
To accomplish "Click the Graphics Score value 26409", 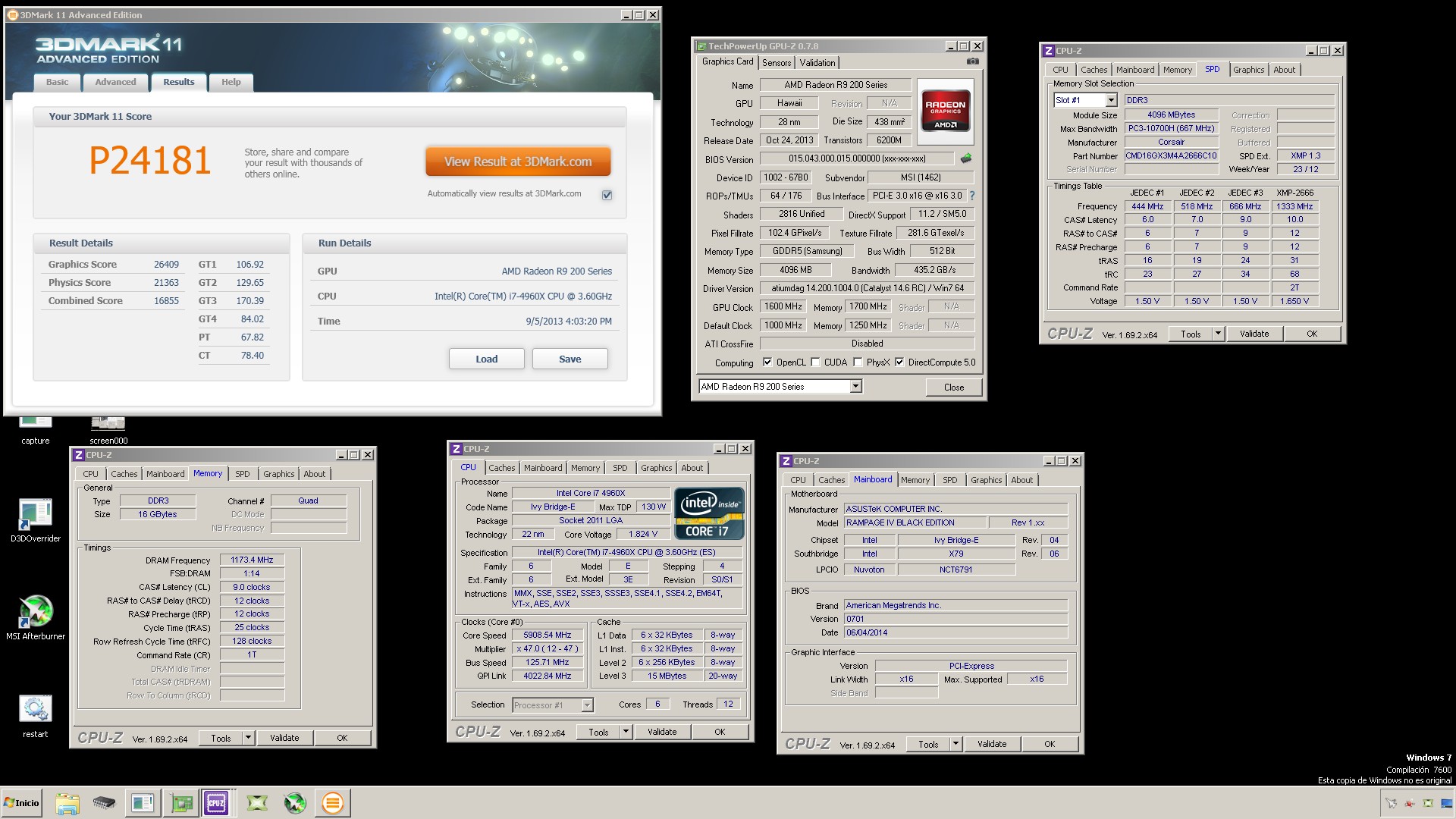I will click(166, 264).
